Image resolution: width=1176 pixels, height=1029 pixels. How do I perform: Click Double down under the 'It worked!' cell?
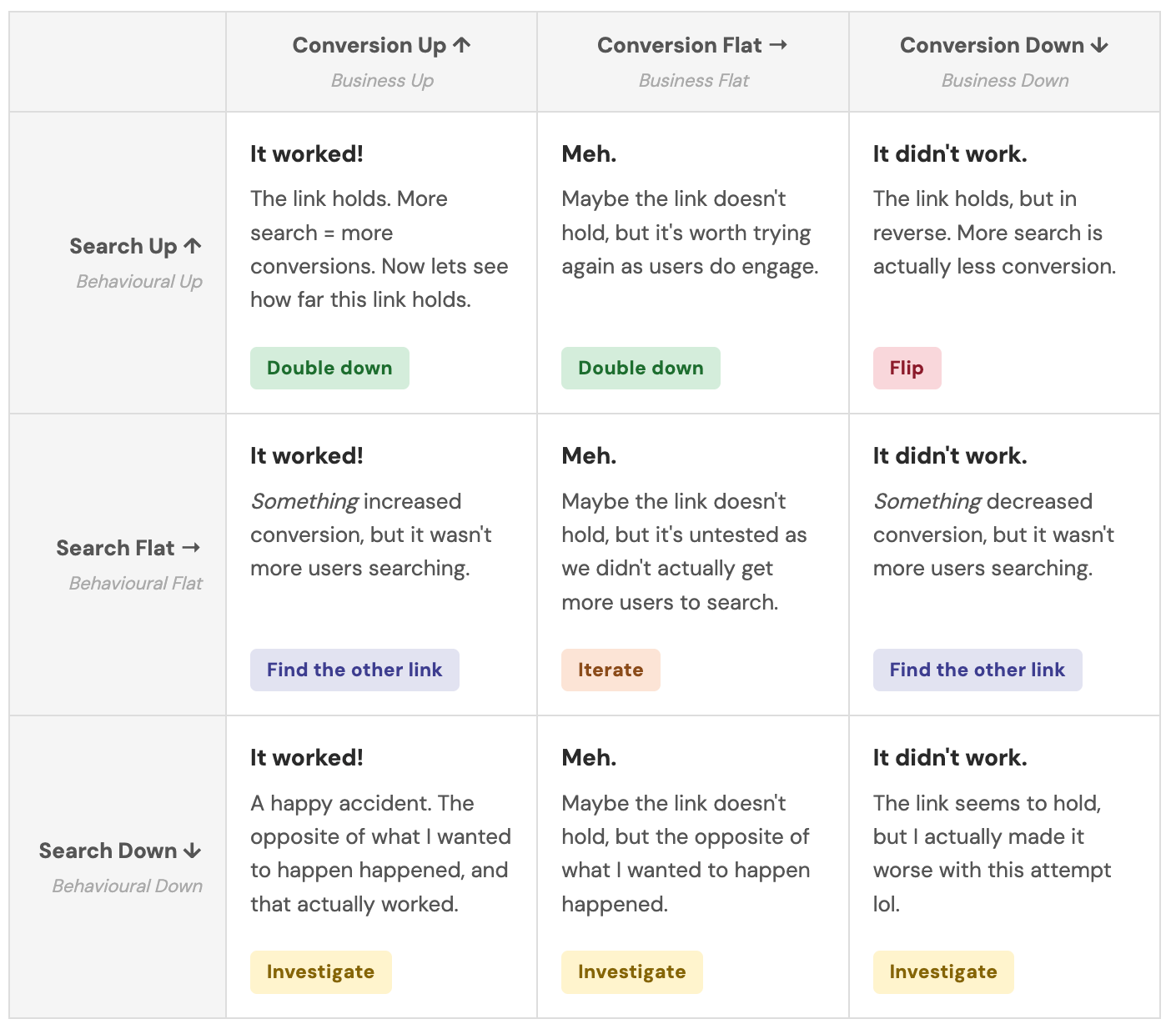[329, 368]
